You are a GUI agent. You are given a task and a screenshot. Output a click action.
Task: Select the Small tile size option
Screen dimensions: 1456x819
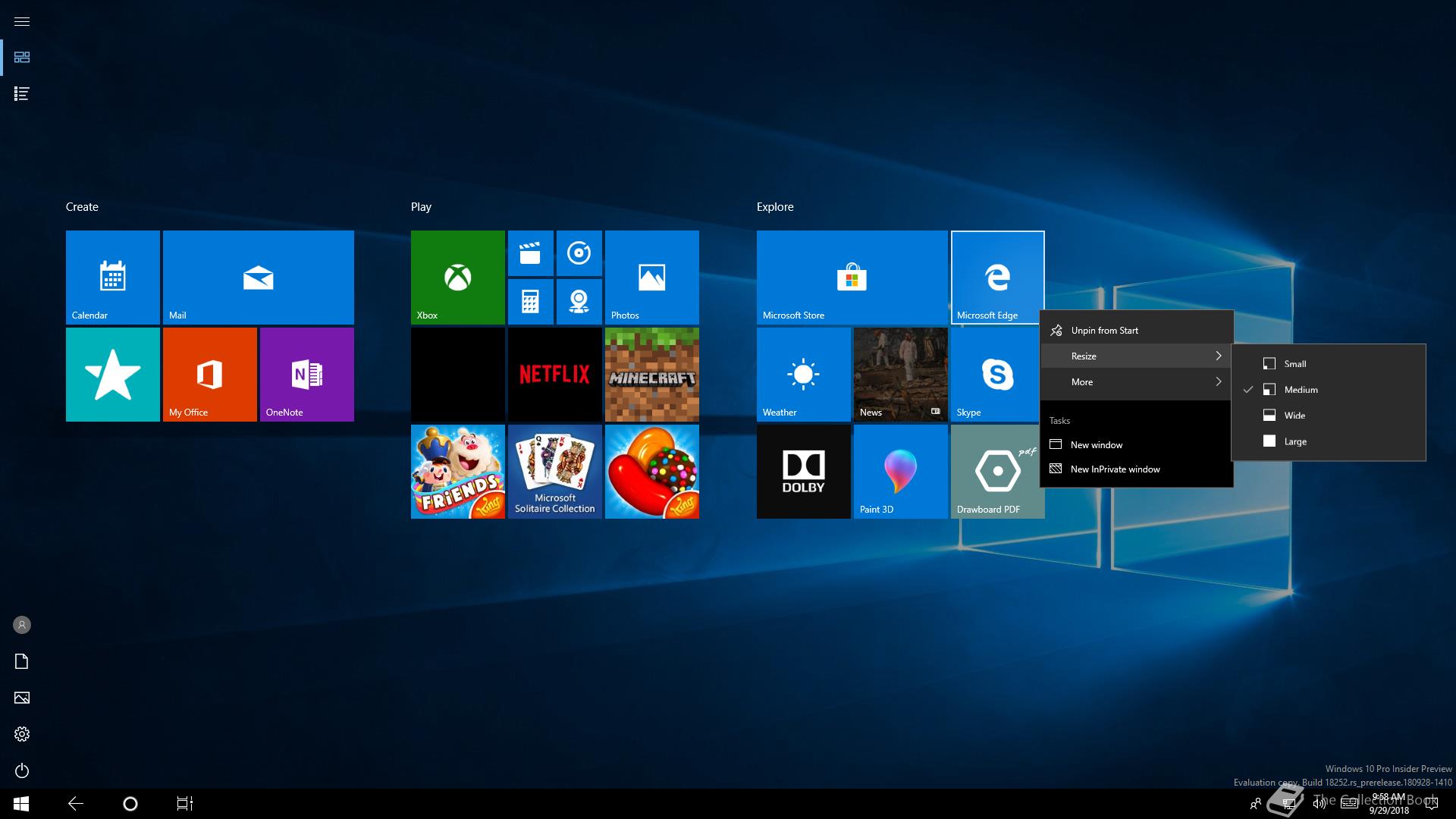point(1294,364)
